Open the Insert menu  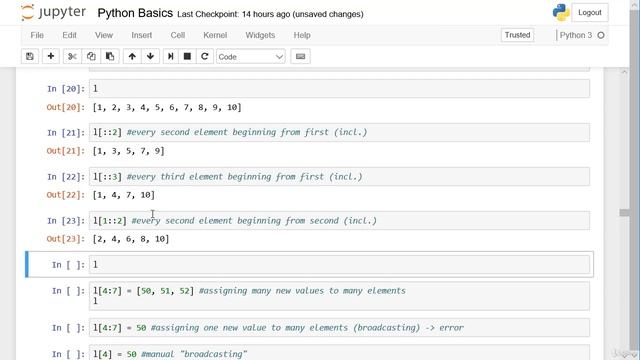tap(142, 35)
